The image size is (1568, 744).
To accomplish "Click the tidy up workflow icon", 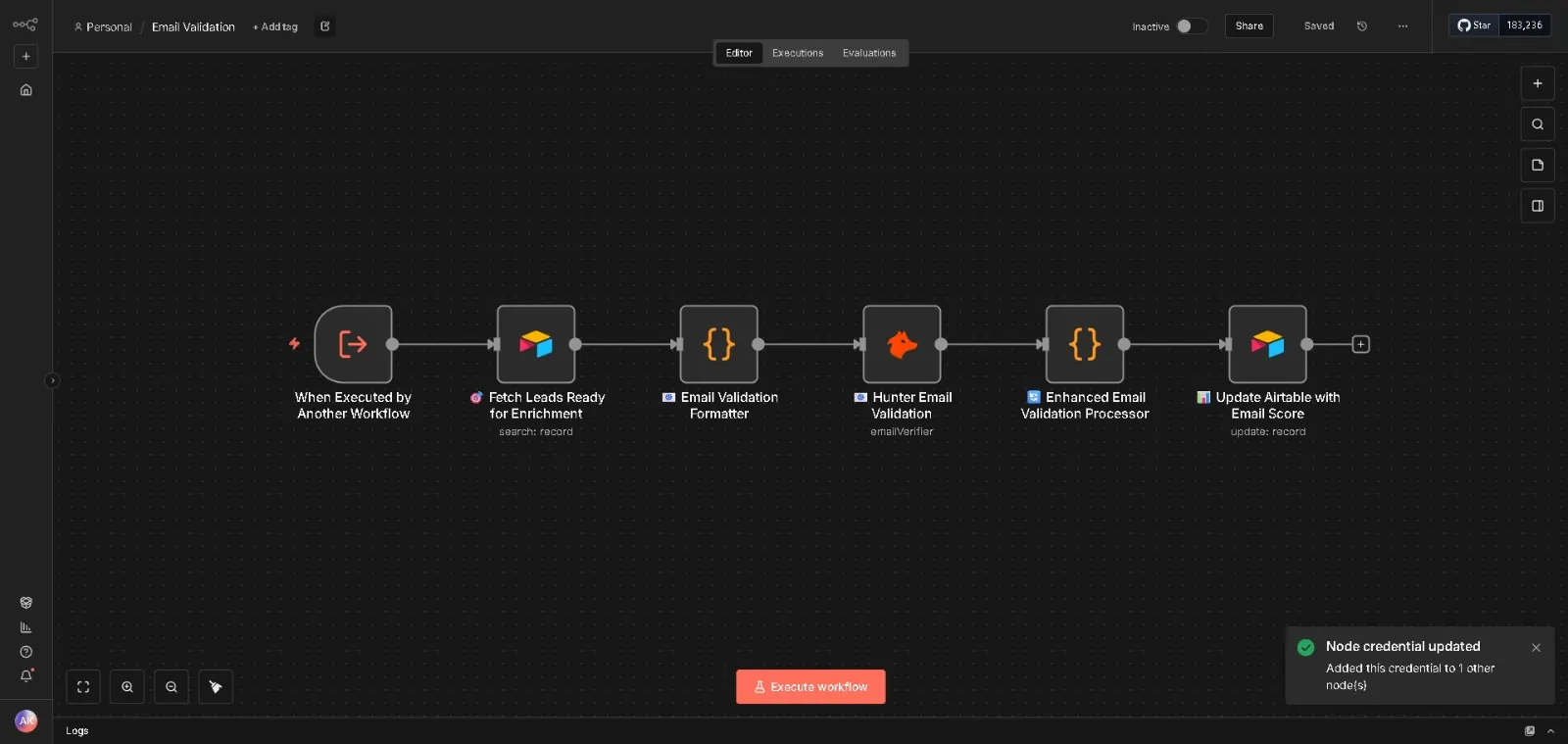I will point(216,687).
